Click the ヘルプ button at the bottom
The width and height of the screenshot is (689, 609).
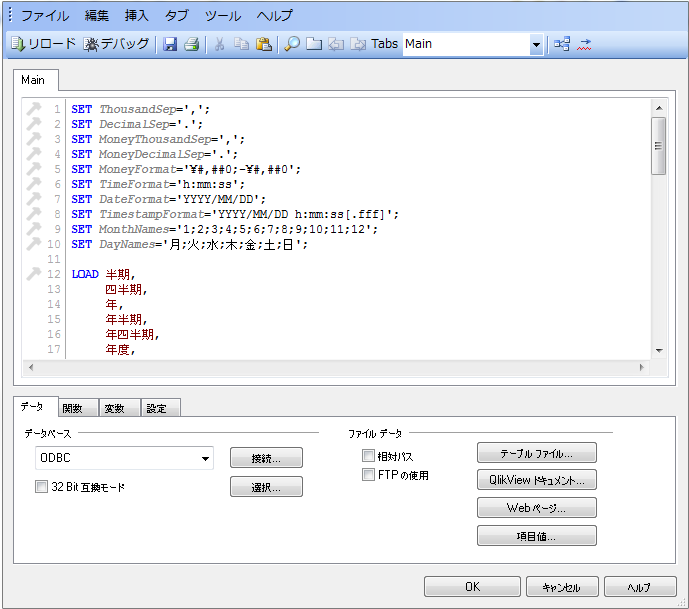click(640, 587)
